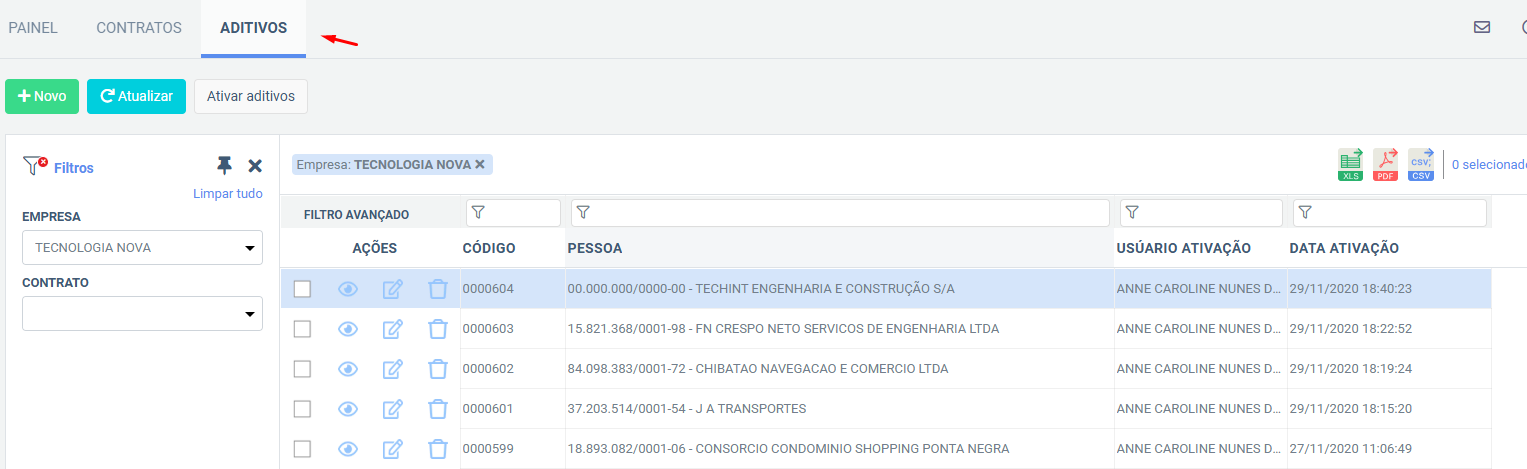Select the CHIBATAO NAVEGACAO E COMERCIO cell
This screenshot has height=469, width=1527.
point(839,369)
